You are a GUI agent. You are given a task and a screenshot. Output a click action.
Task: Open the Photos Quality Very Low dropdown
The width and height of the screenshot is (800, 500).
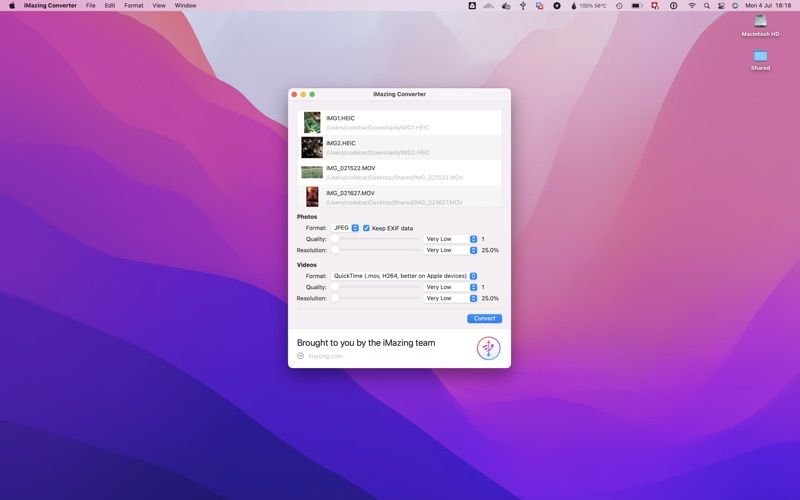coord(450,239)
